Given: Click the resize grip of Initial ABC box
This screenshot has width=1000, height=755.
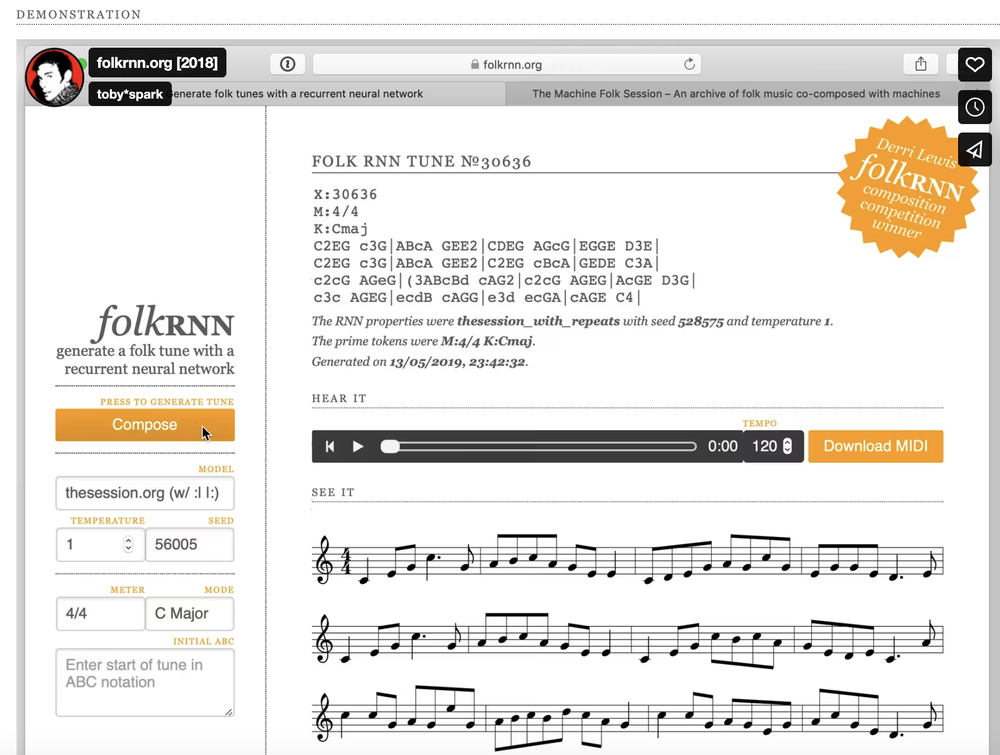Looking at the screenshot, I should click(229, 711).
